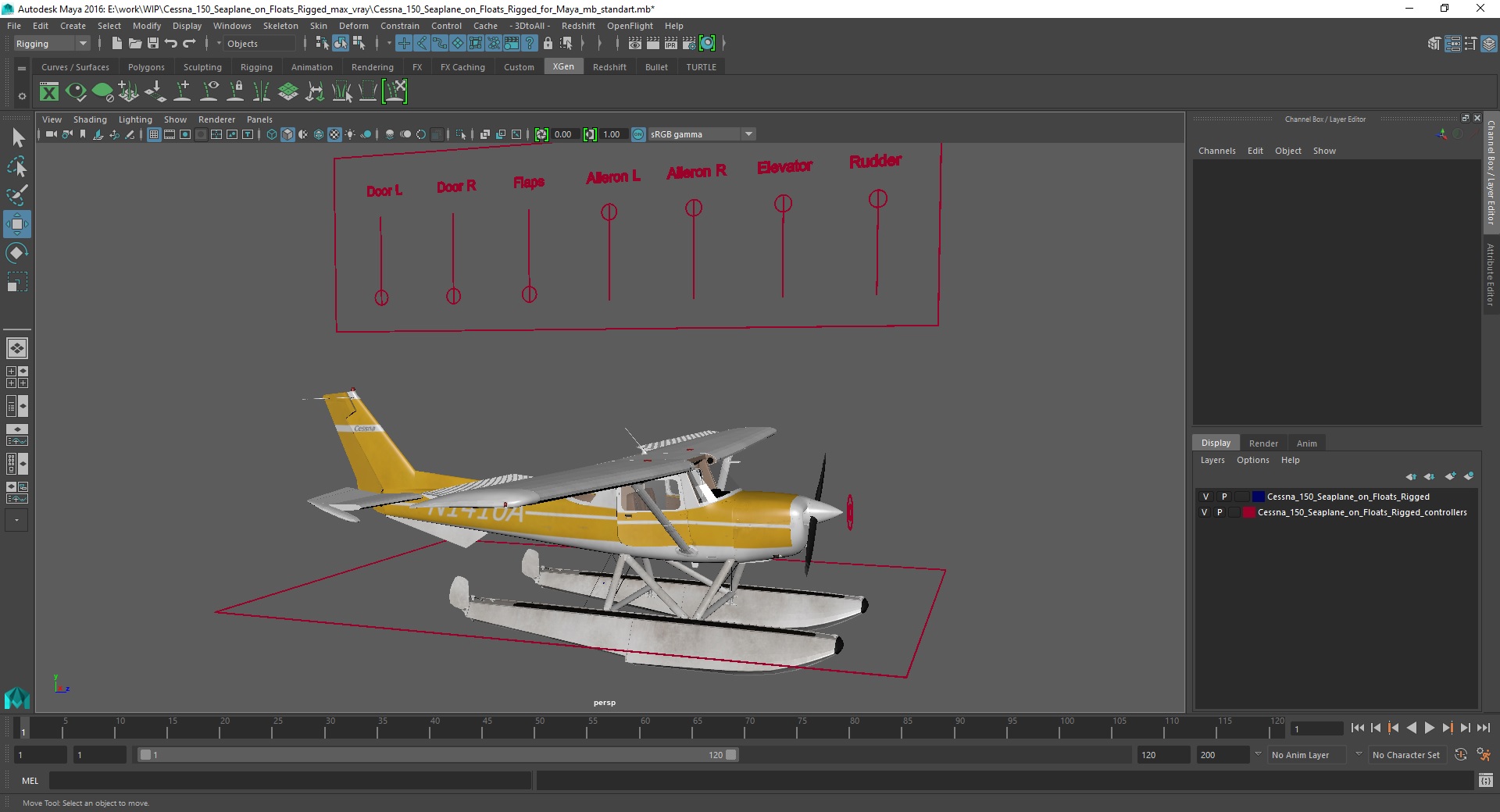
Task: Go to start of playback range
Action: click(1357, 728)
